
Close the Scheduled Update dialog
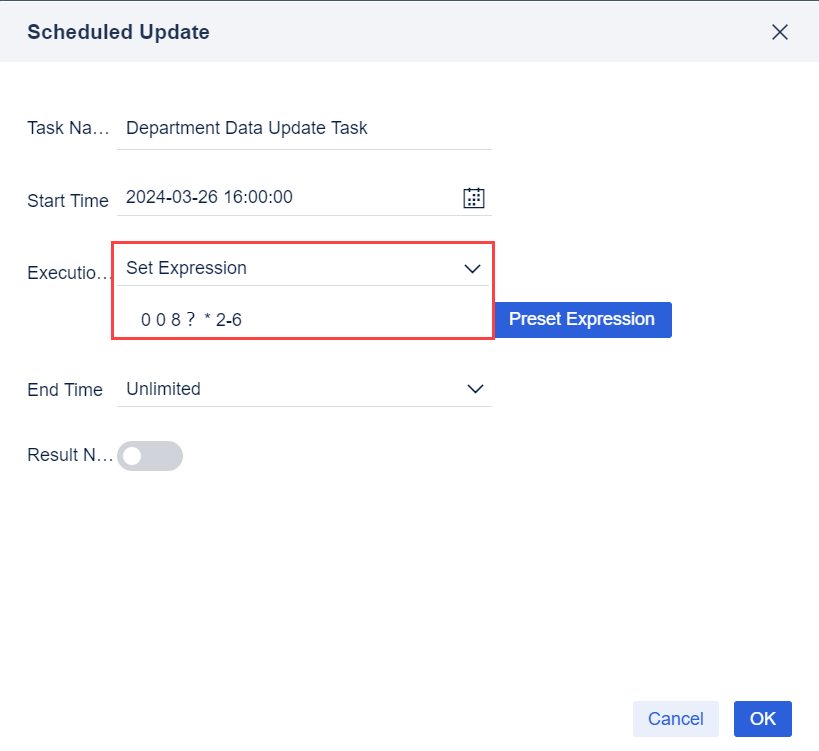780,32
